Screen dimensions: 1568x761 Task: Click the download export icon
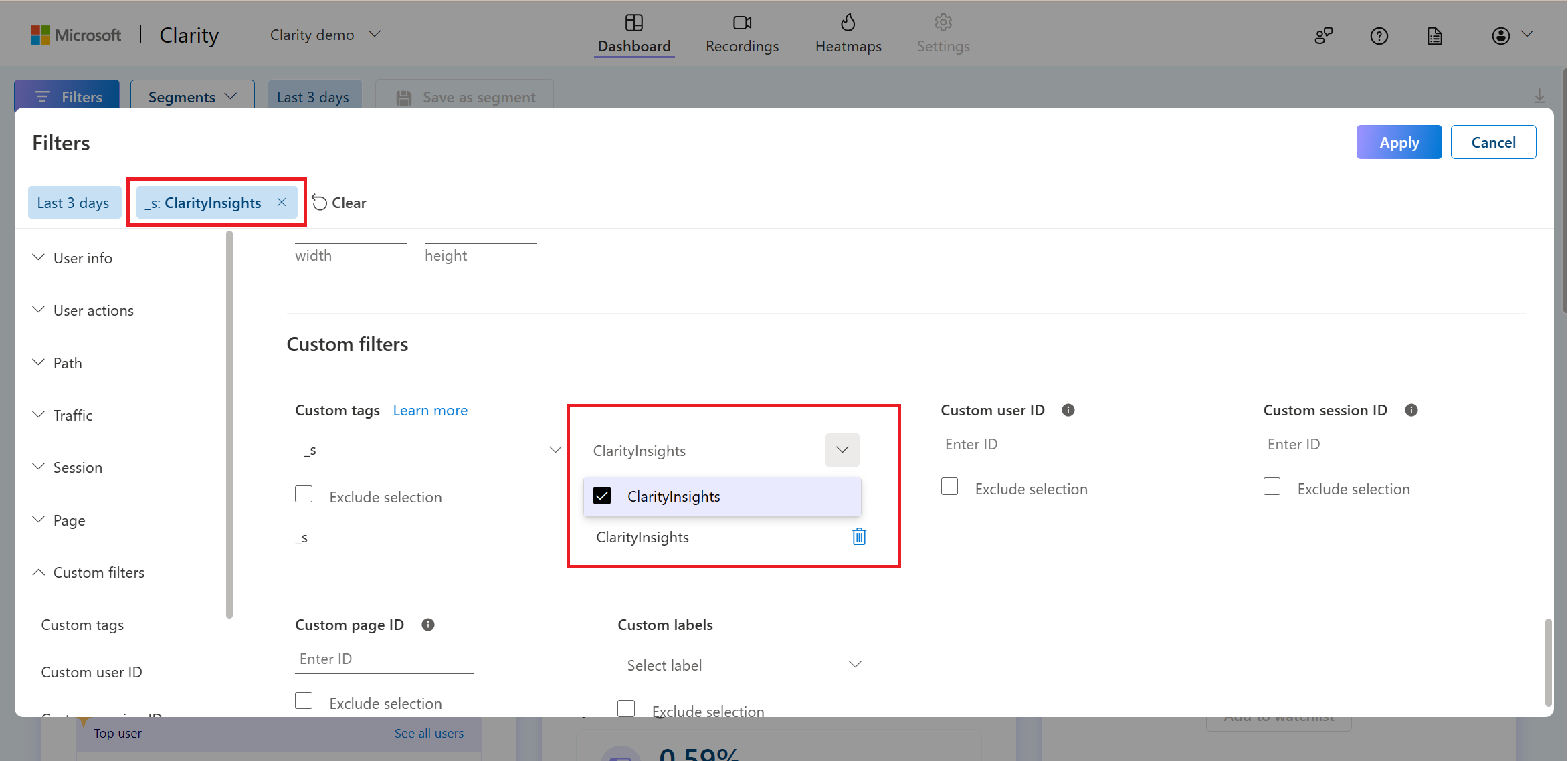[x=1541, y=96]
